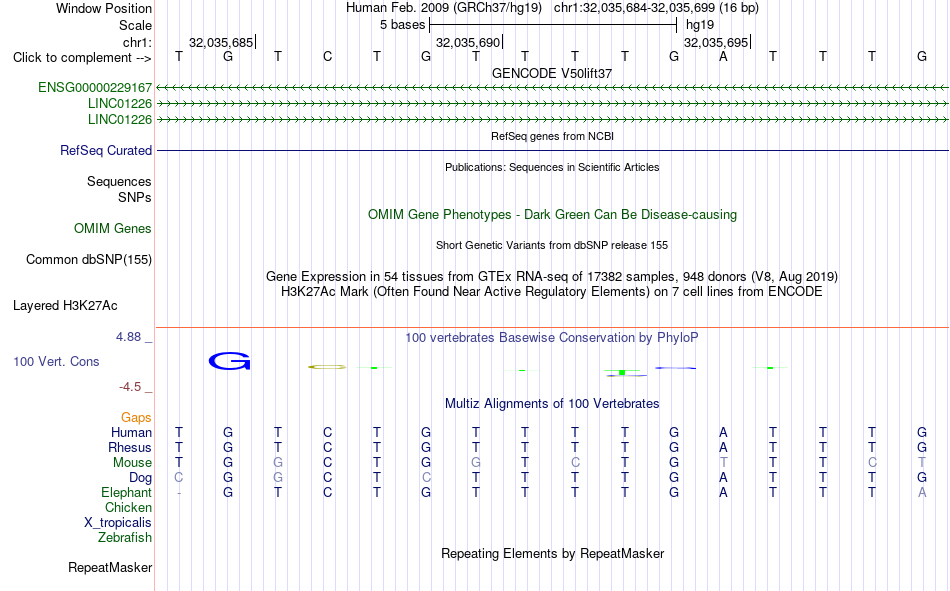This screenshot has width=950, height=591.
Task: Click 'RefSeq genes from NCBI' track title
Action: [x=552, y=136]
